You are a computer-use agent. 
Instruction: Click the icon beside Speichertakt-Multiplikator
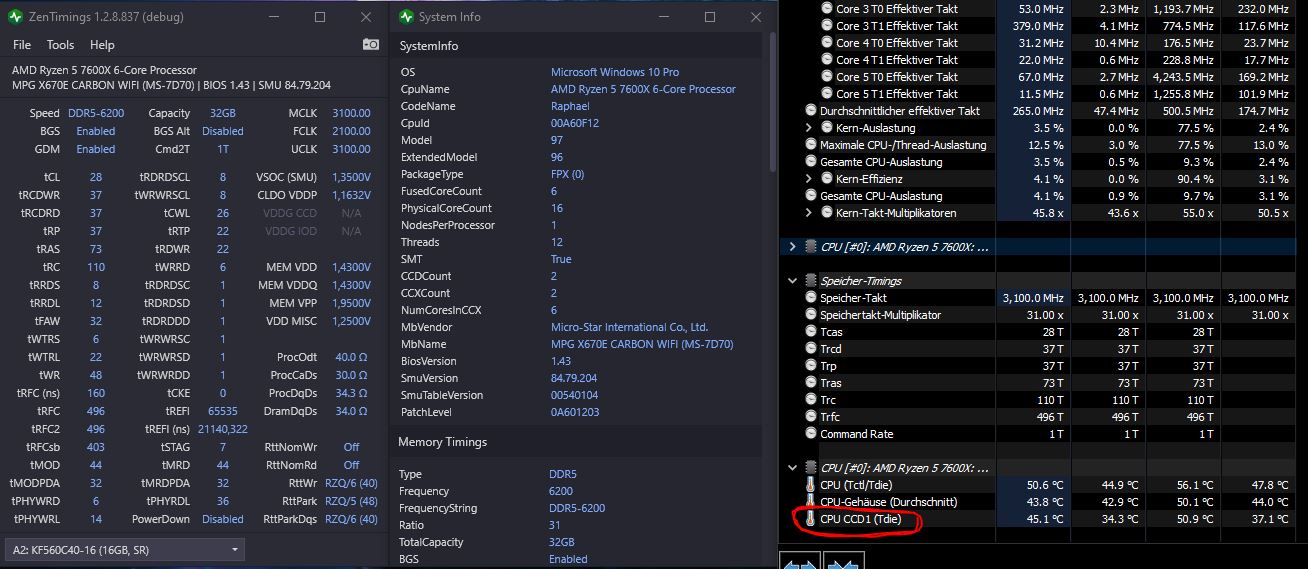811,315
